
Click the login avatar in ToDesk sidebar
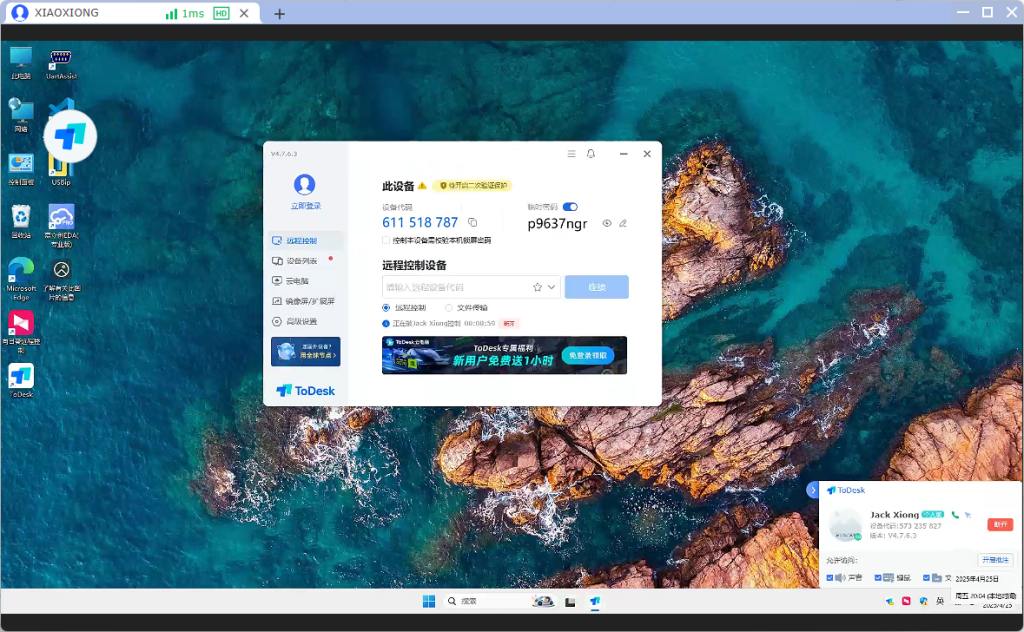click(x=304, y=185)
